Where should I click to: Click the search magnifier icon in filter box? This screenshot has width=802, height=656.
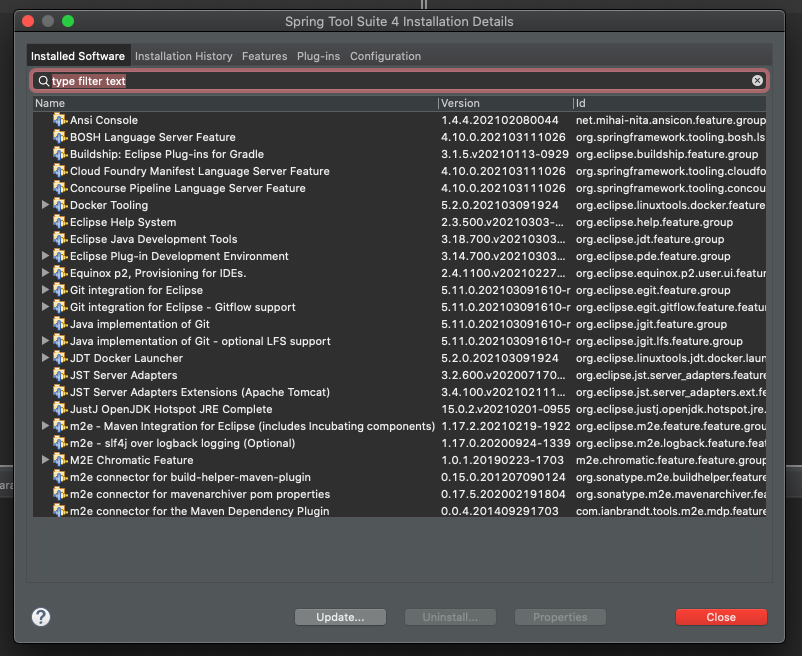coord(44,81)
